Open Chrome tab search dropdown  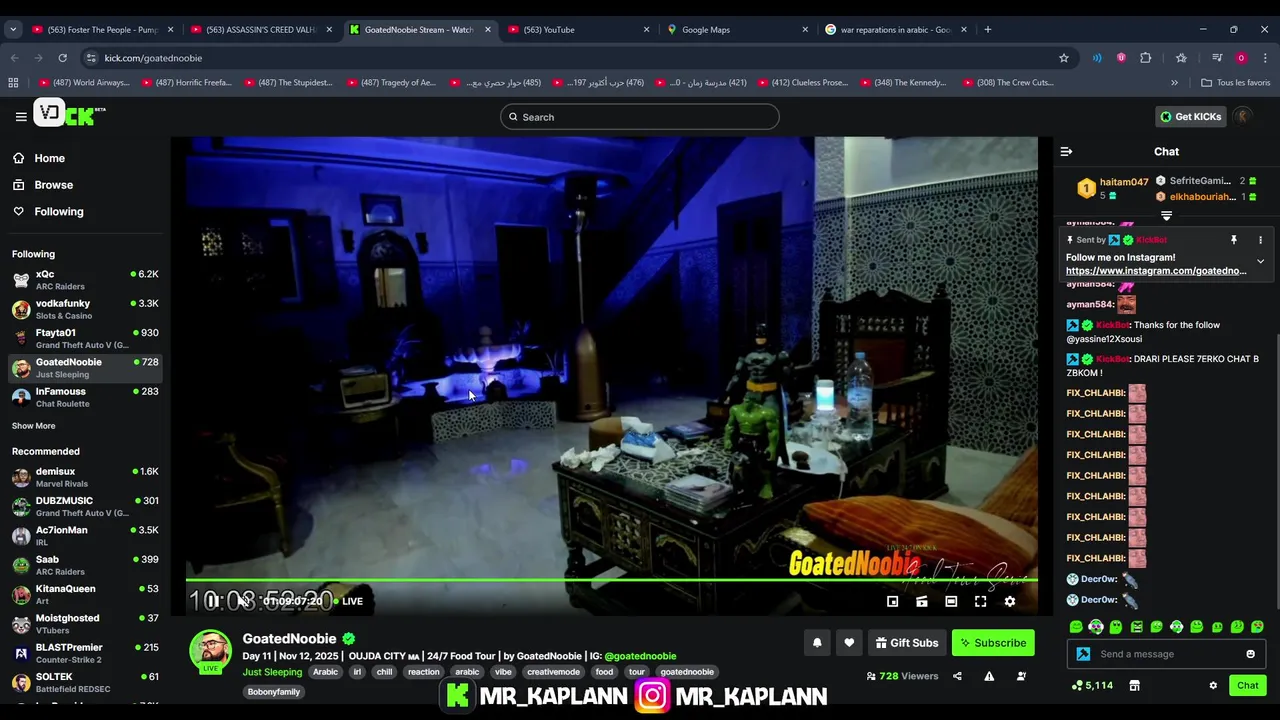13,29
